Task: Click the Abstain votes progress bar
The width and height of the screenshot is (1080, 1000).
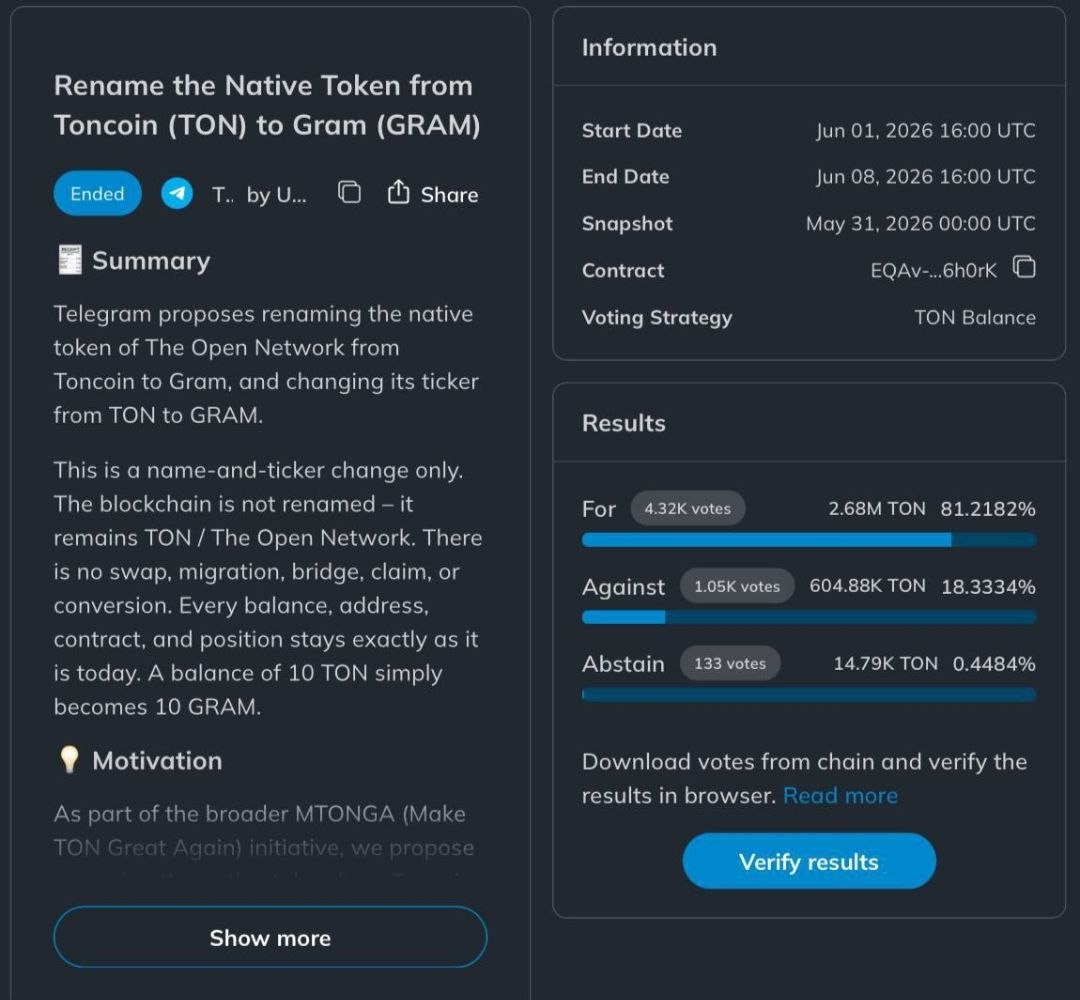Action: point(809,695)
